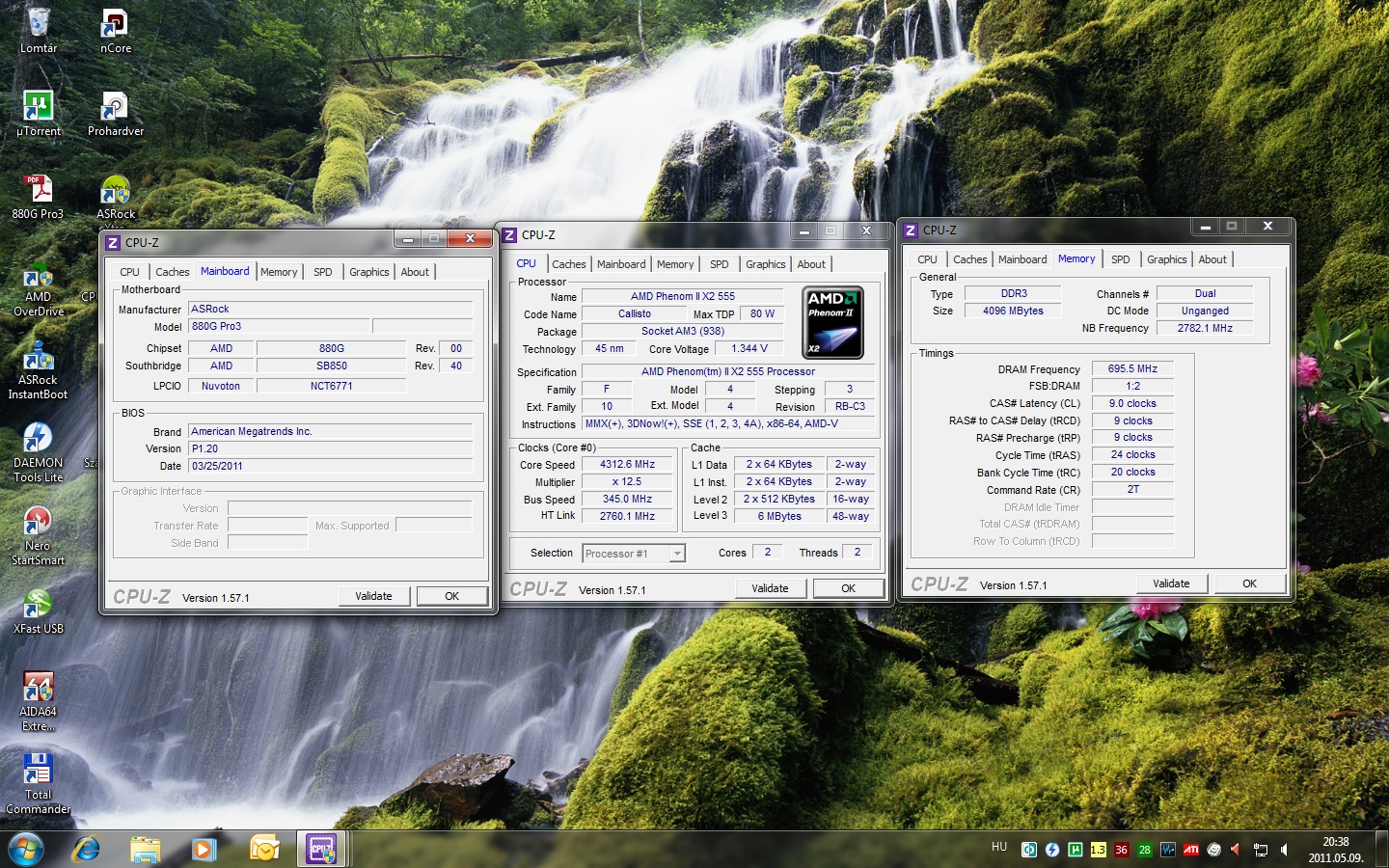Click OK in the CPU window

click(x=849, y=588)
